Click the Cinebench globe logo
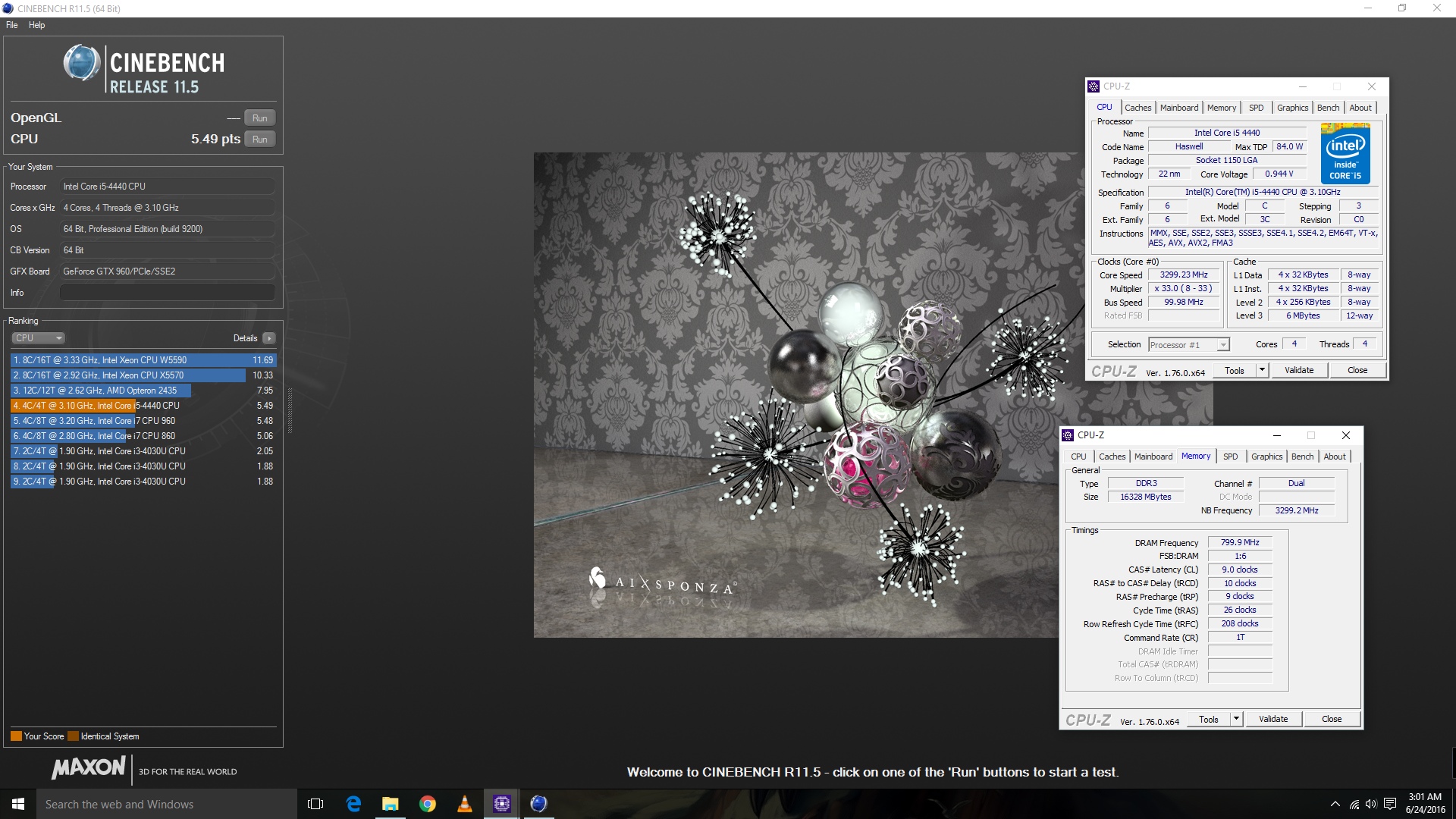This screenshot has width=1456, height=819. 82,63
